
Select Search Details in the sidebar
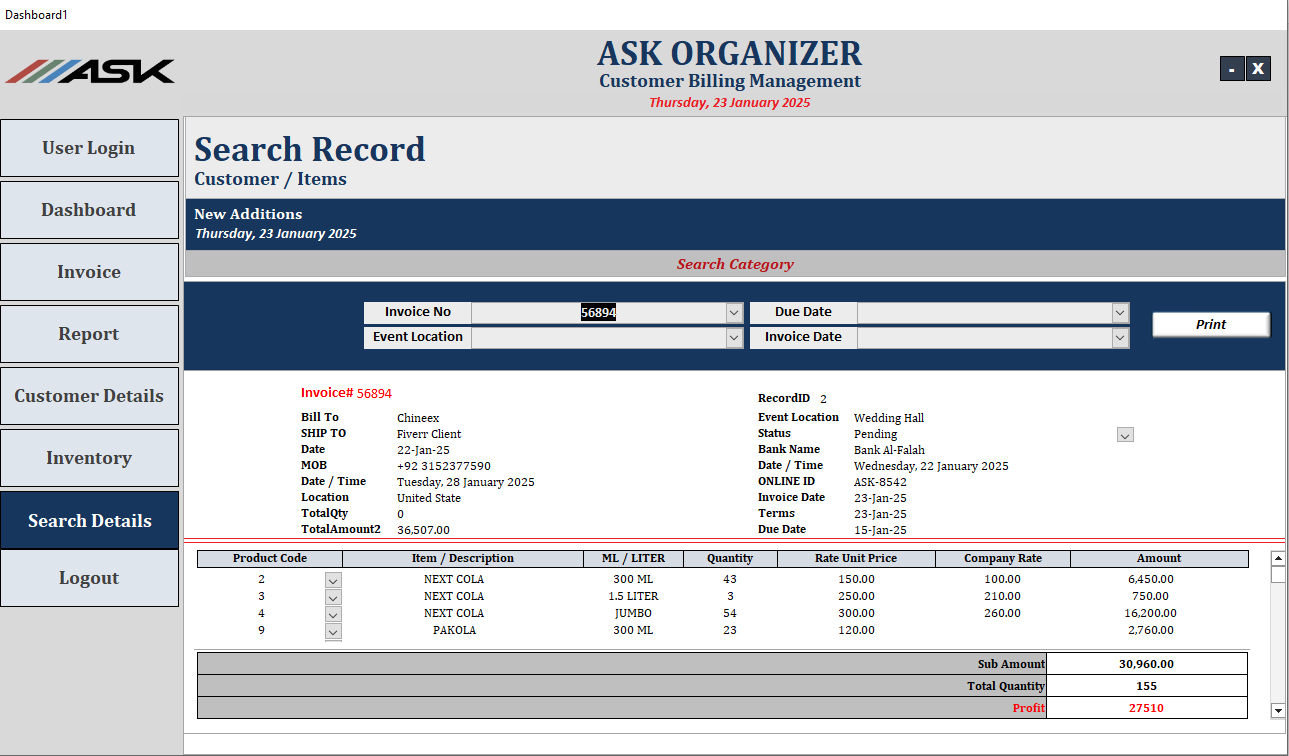pos(89,520)
